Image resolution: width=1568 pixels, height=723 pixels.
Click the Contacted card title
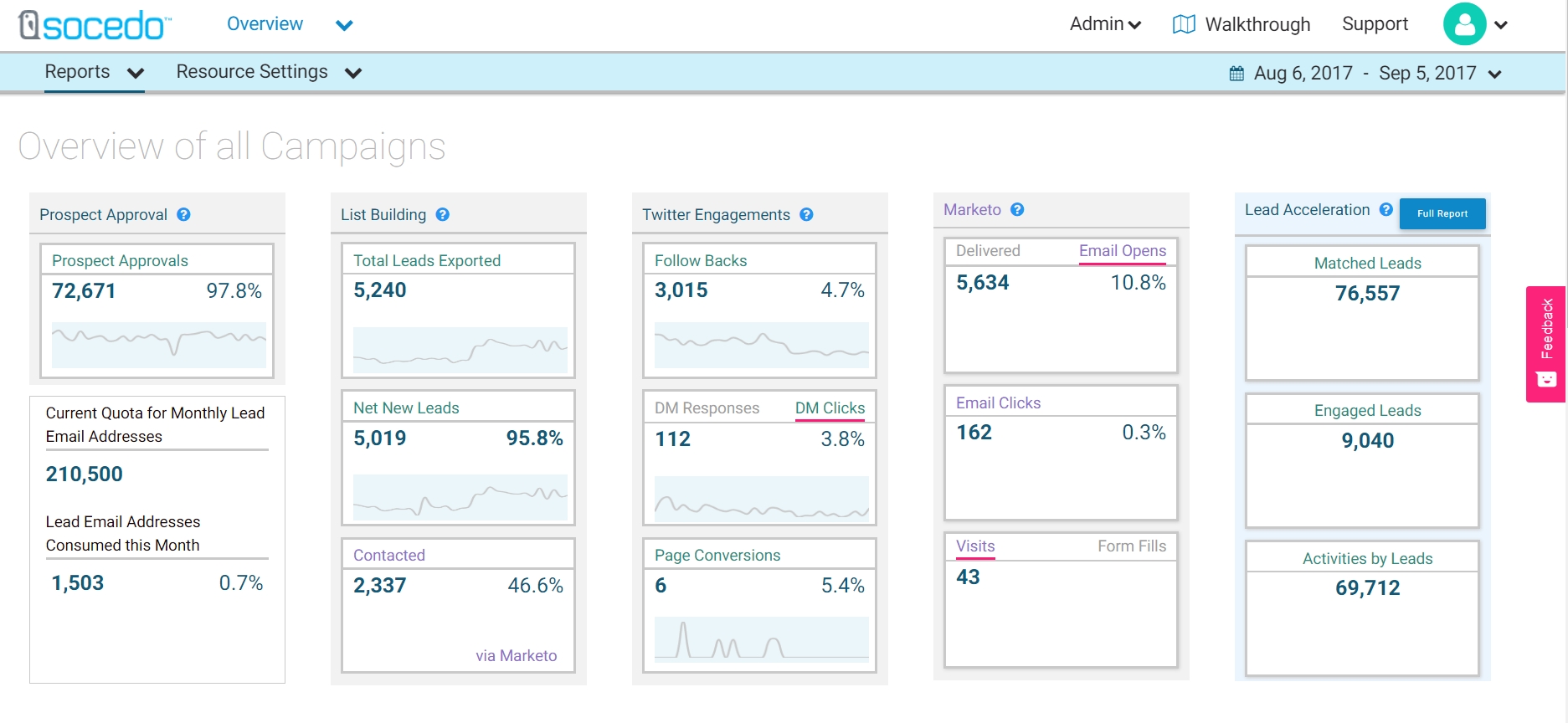coord(389,556)
